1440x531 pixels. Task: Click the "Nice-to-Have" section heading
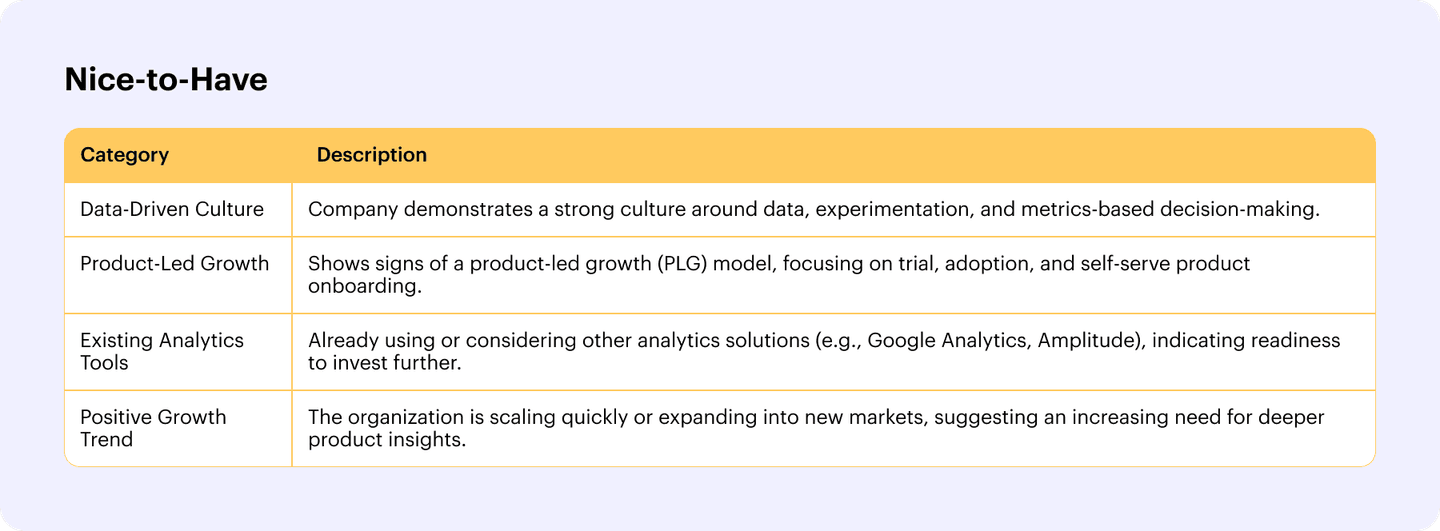166,80
